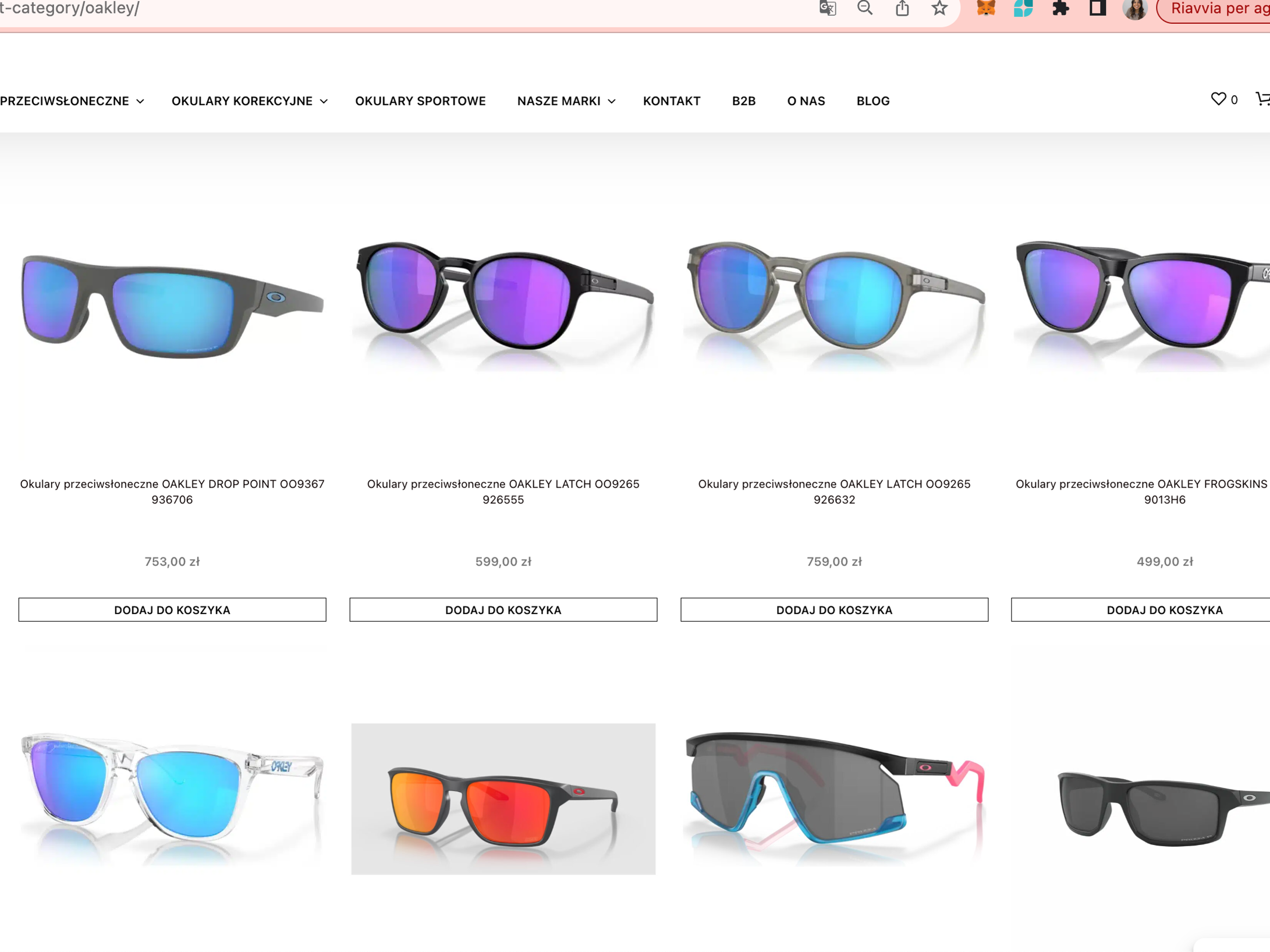The image size is (1270, 952).
Task: Open the zoom magnifier icon in address bar
Action: 865,8
